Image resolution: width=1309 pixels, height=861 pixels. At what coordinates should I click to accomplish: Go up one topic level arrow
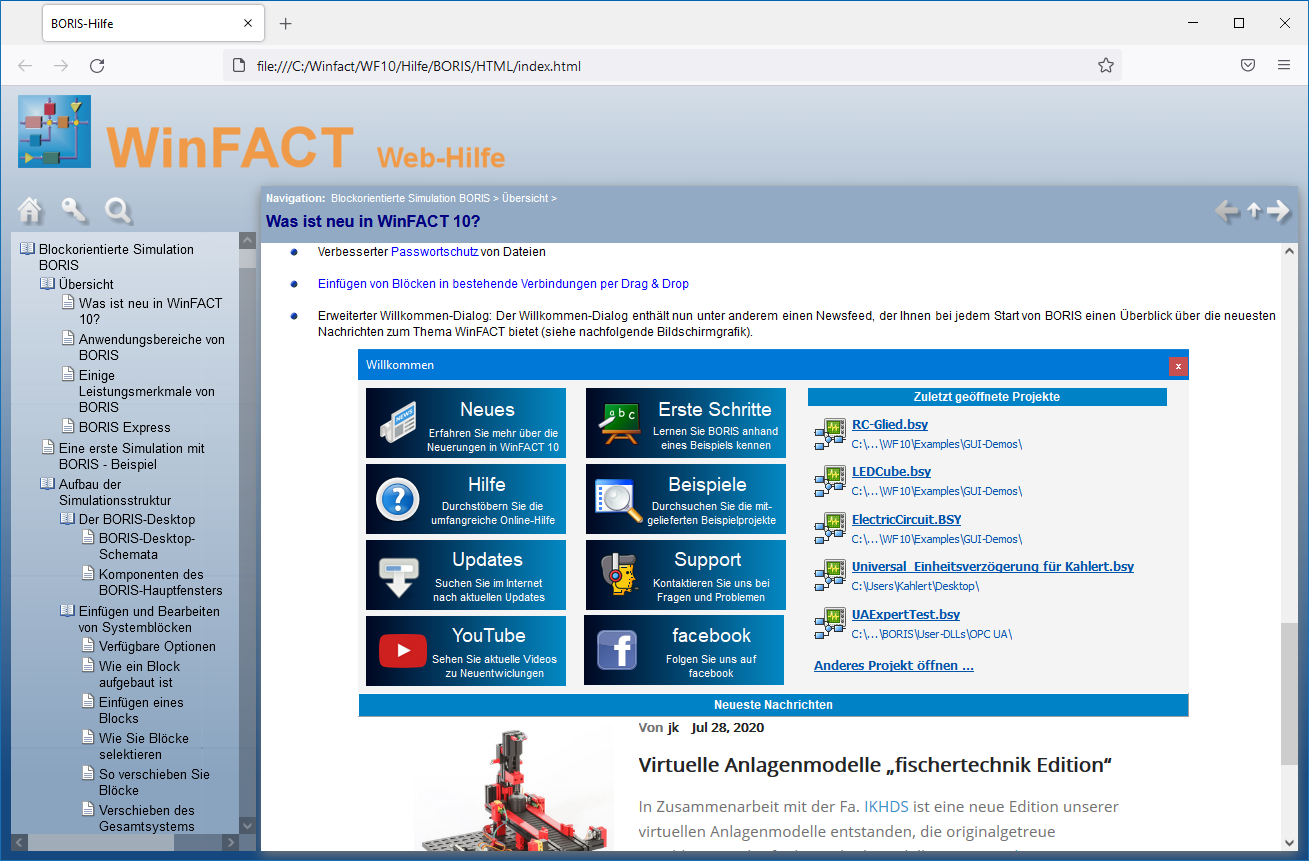click(1254, 210)
